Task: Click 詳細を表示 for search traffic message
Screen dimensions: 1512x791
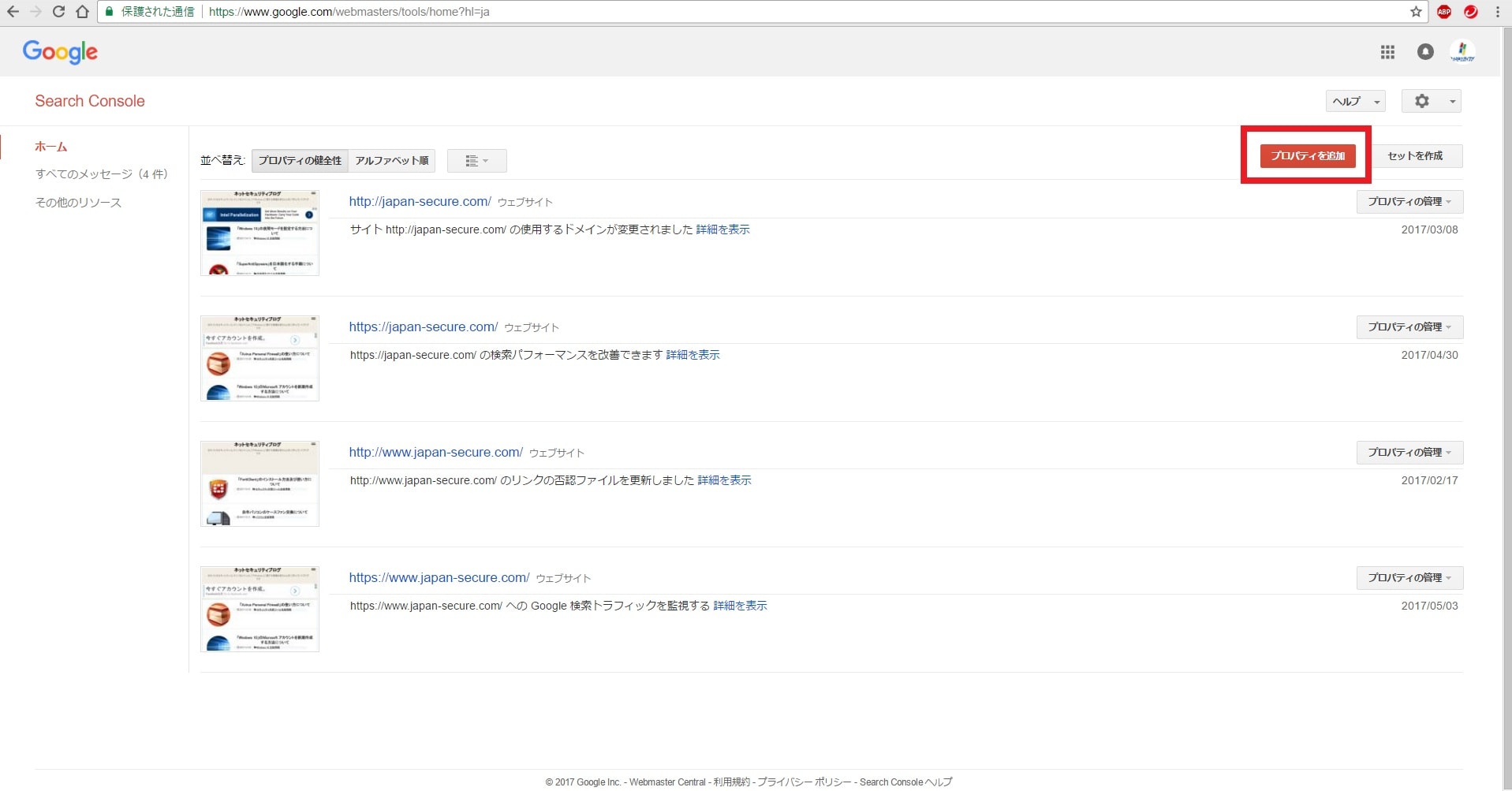Action: click(740, 606)
